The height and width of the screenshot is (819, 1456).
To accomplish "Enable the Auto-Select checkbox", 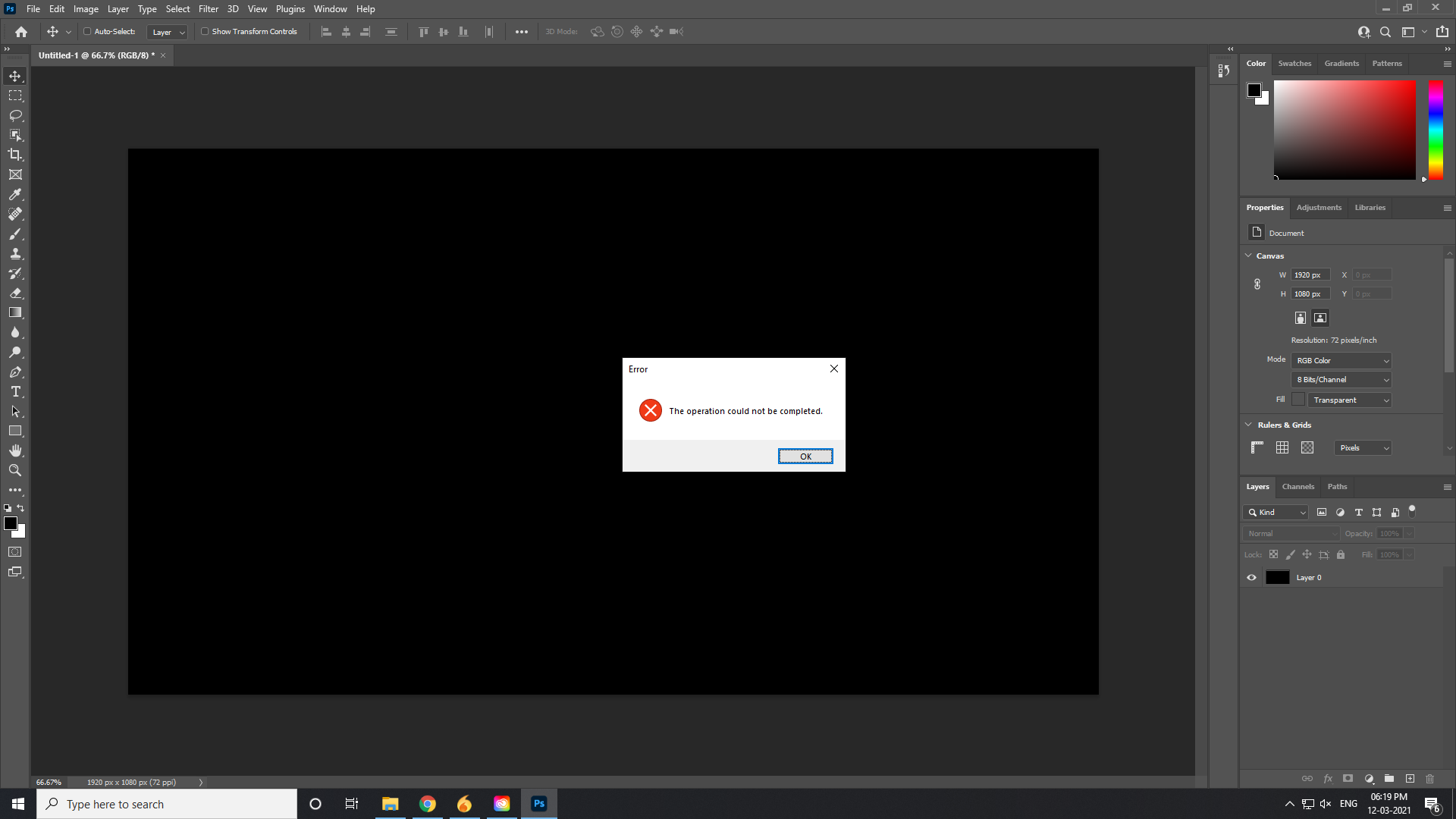I will pyautogui.click(x=87, y=32).
